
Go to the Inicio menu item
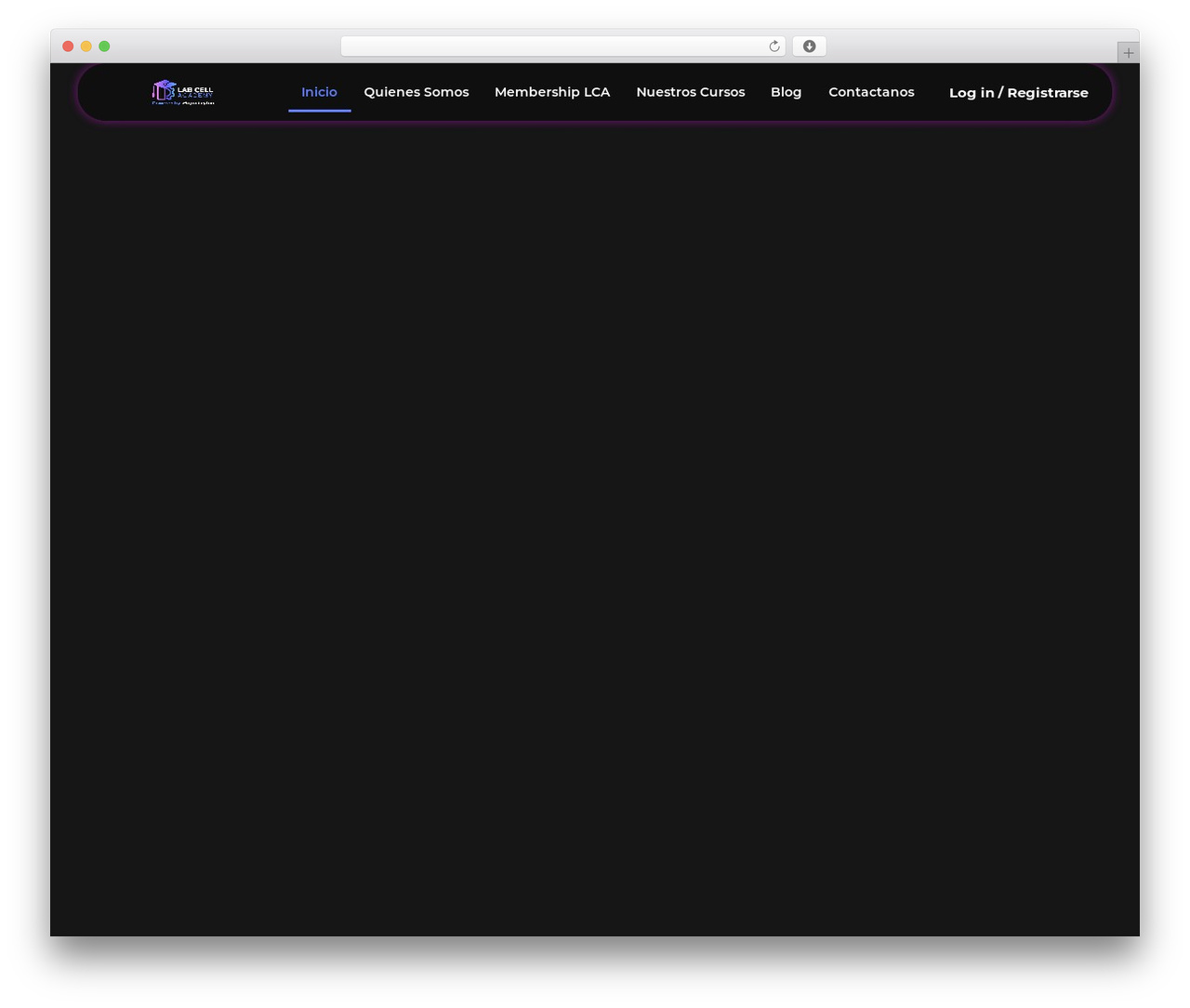tap(319, 92)
